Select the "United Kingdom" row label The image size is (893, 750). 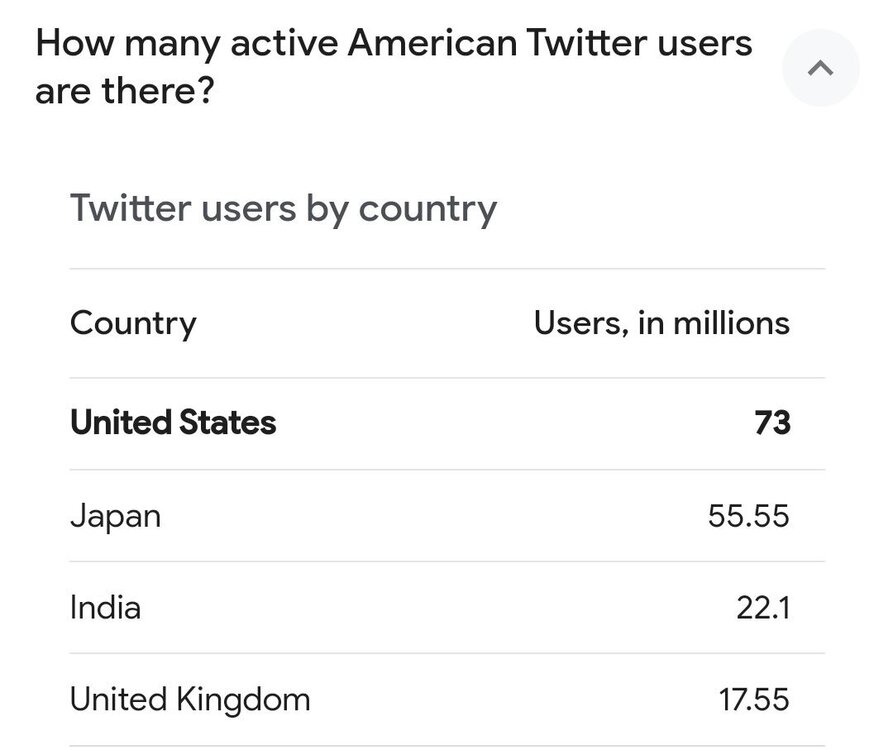point(190,699)
